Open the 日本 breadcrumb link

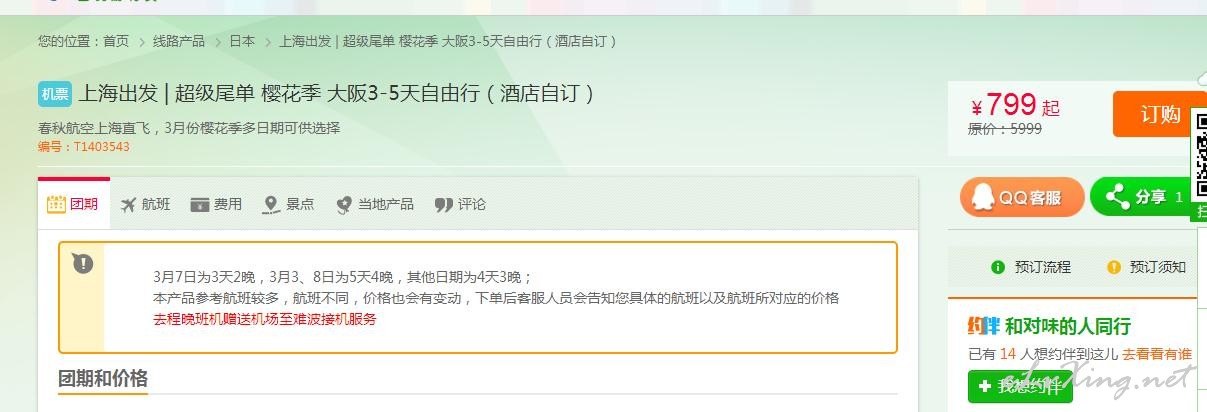point(242,41)
